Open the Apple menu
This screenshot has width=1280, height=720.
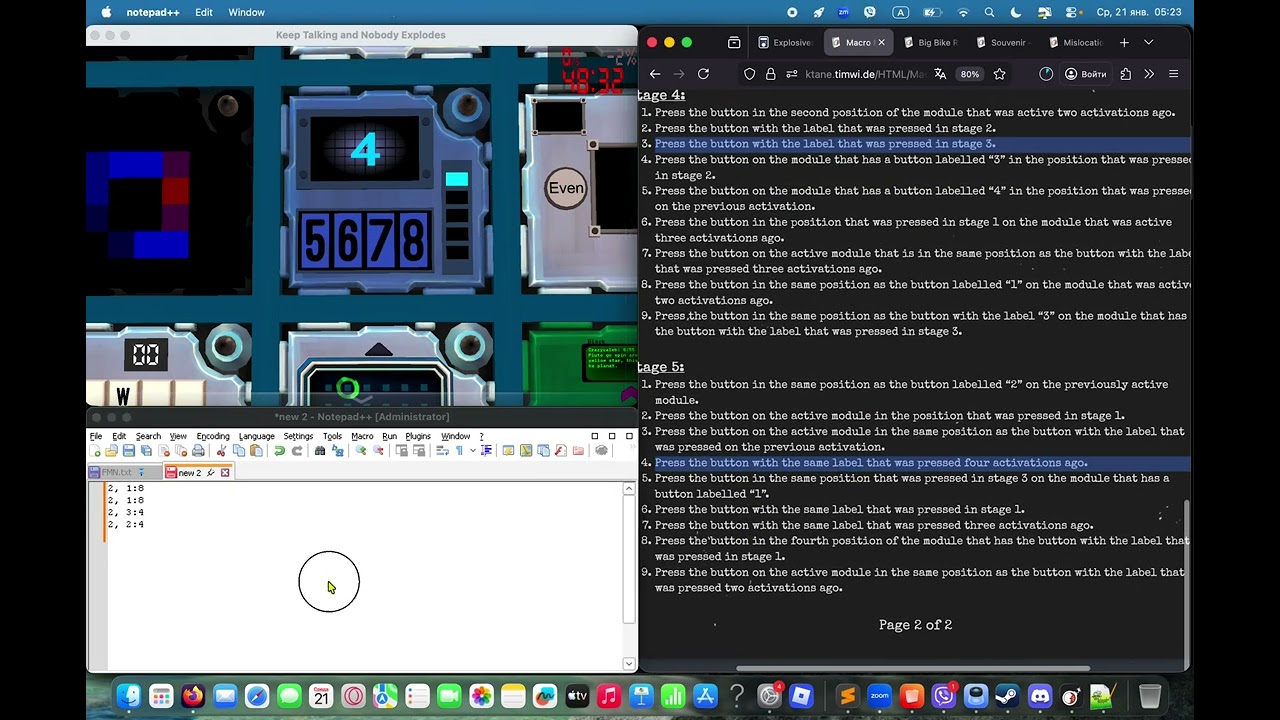coord(106,12)
